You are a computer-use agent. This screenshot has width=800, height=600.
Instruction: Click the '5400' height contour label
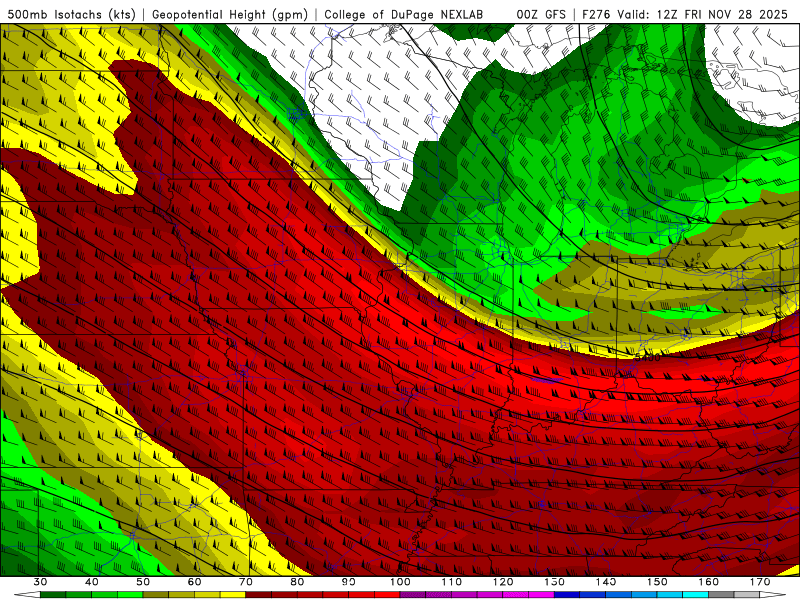647,357
